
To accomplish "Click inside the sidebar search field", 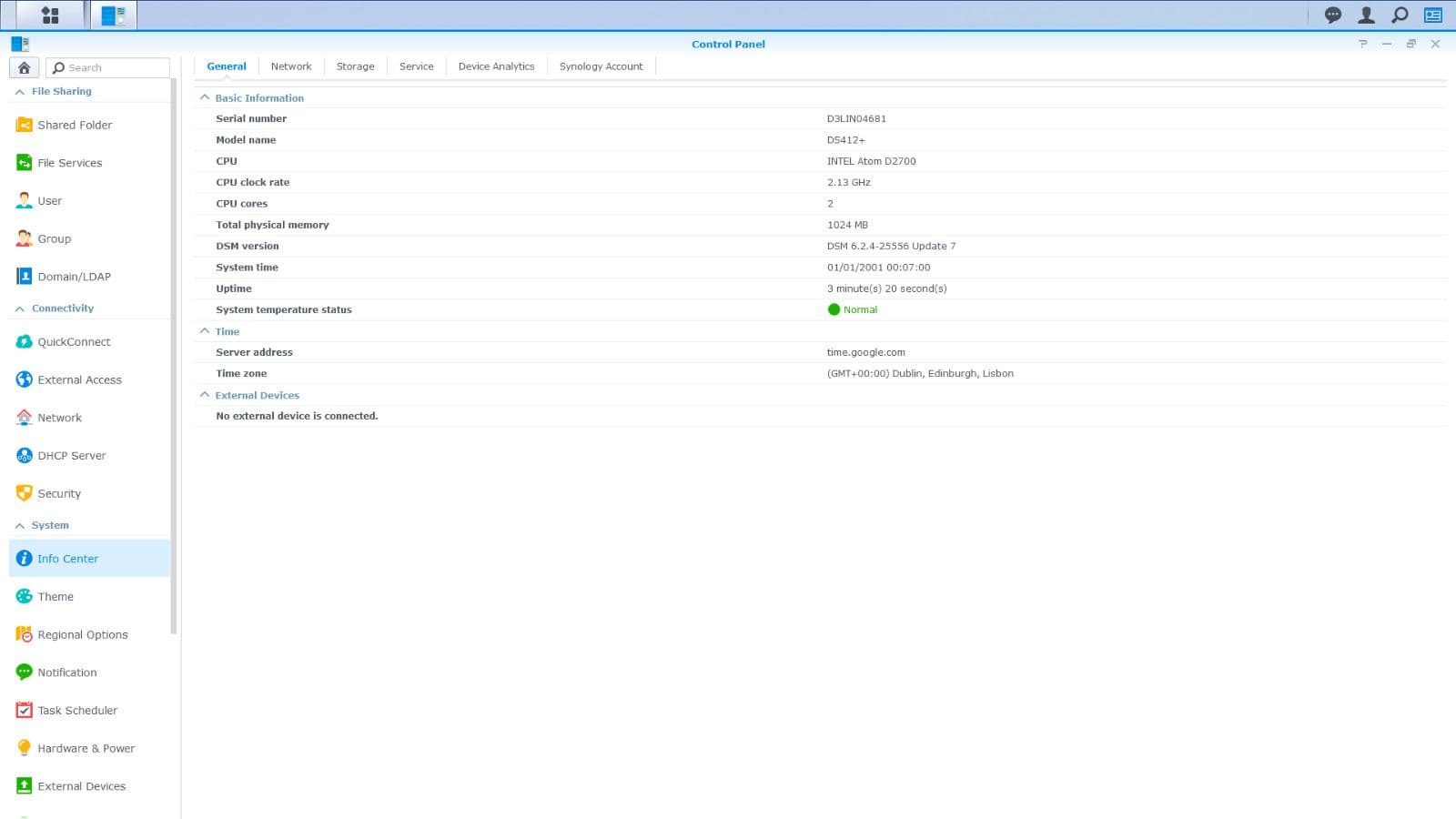I will 107,66.
